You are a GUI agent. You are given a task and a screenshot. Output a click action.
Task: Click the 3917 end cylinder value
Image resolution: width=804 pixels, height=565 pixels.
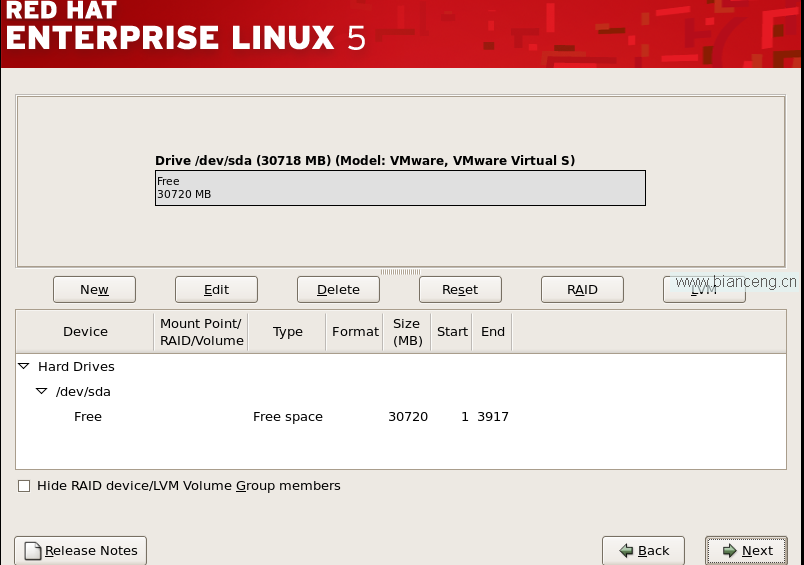(x=493, y=417)
